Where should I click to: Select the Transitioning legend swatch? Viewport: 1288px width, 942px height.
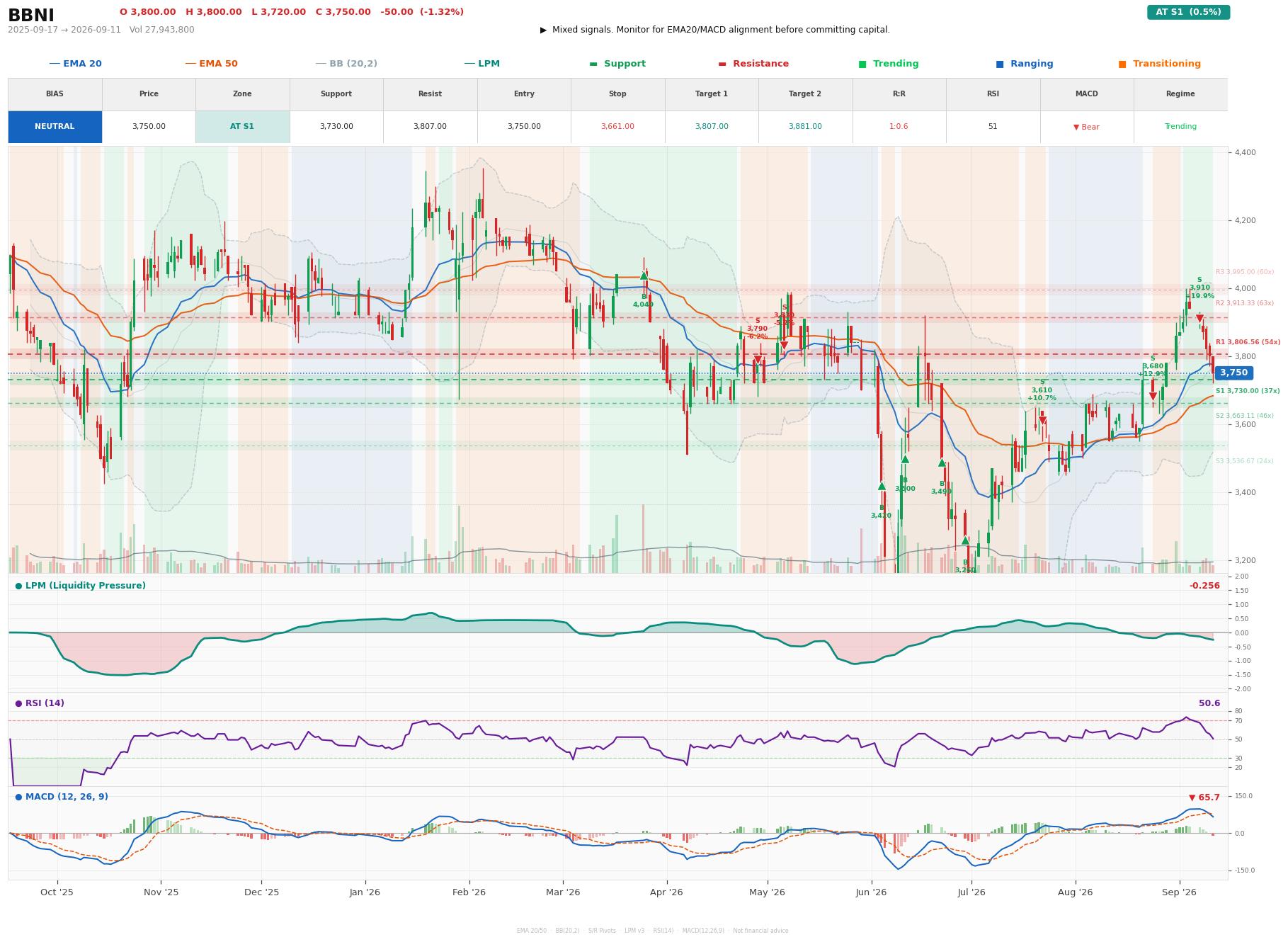[1122, 64]
